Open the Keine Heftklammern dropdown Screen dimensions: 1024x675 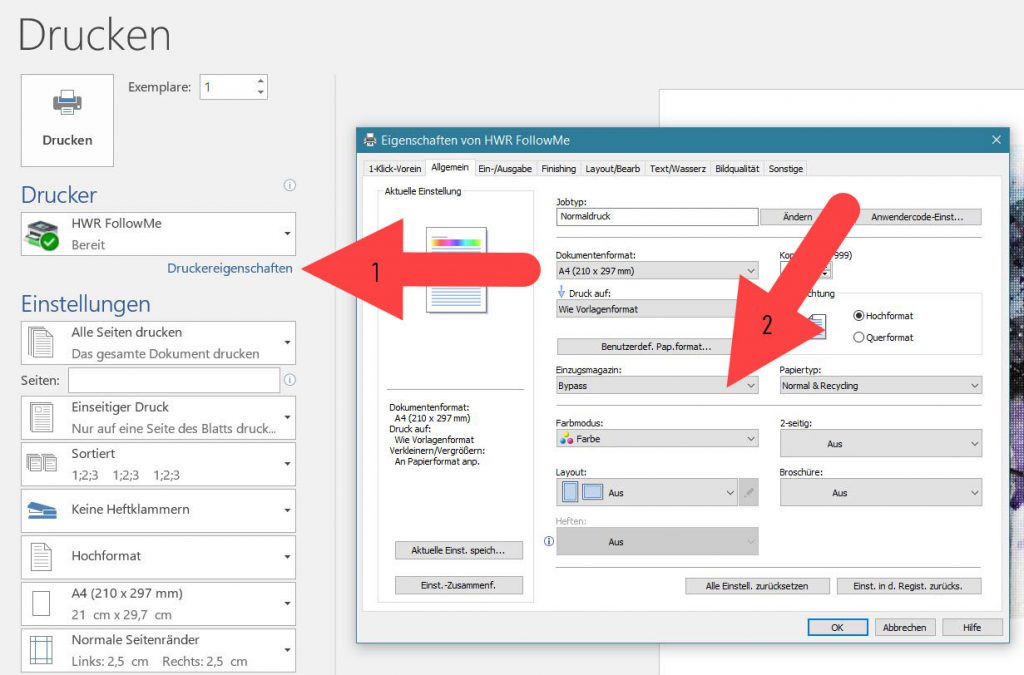158,510
